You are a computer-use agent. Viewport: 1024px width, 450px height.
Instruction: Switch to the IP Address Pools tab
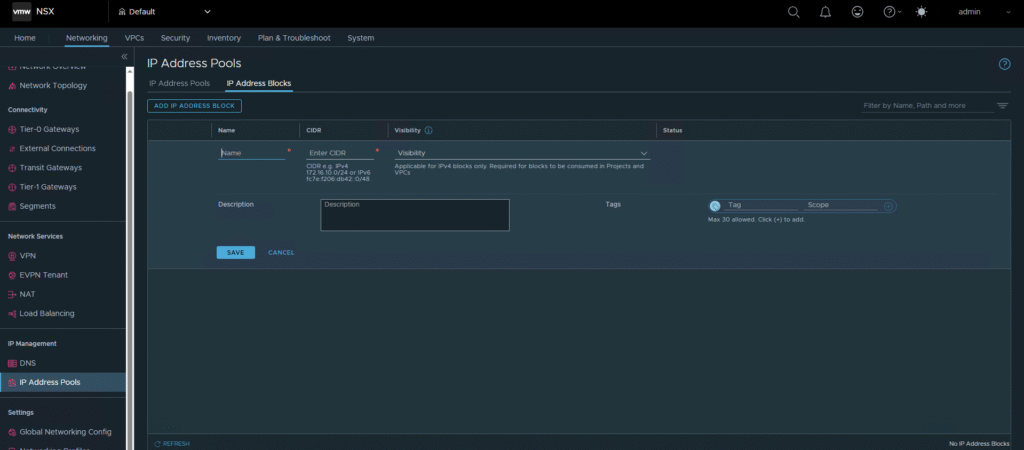tap(179, 83)
